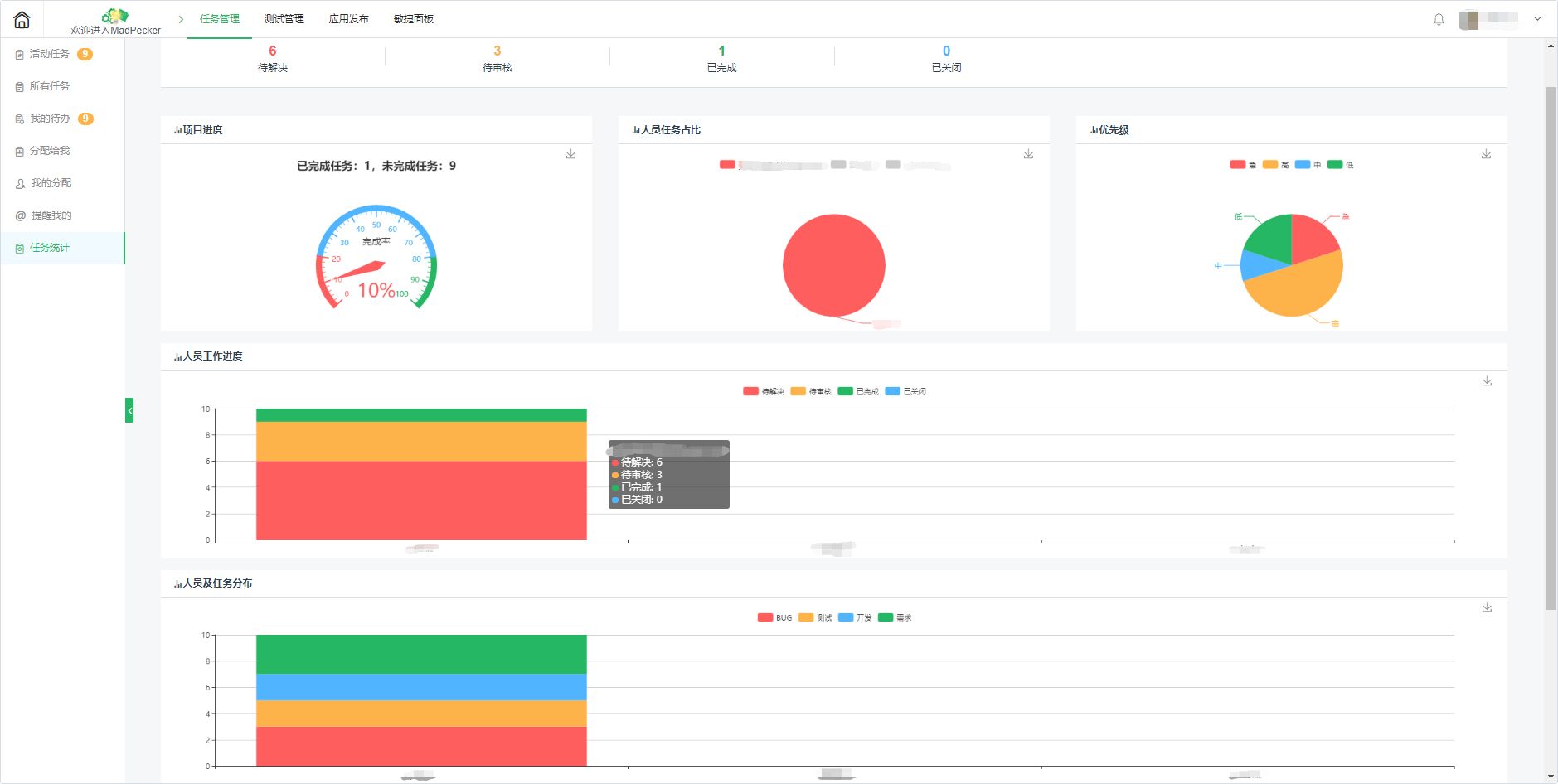
Task: Toggle 高 priority in 优先级 legend
Action: pos(1275,165)
